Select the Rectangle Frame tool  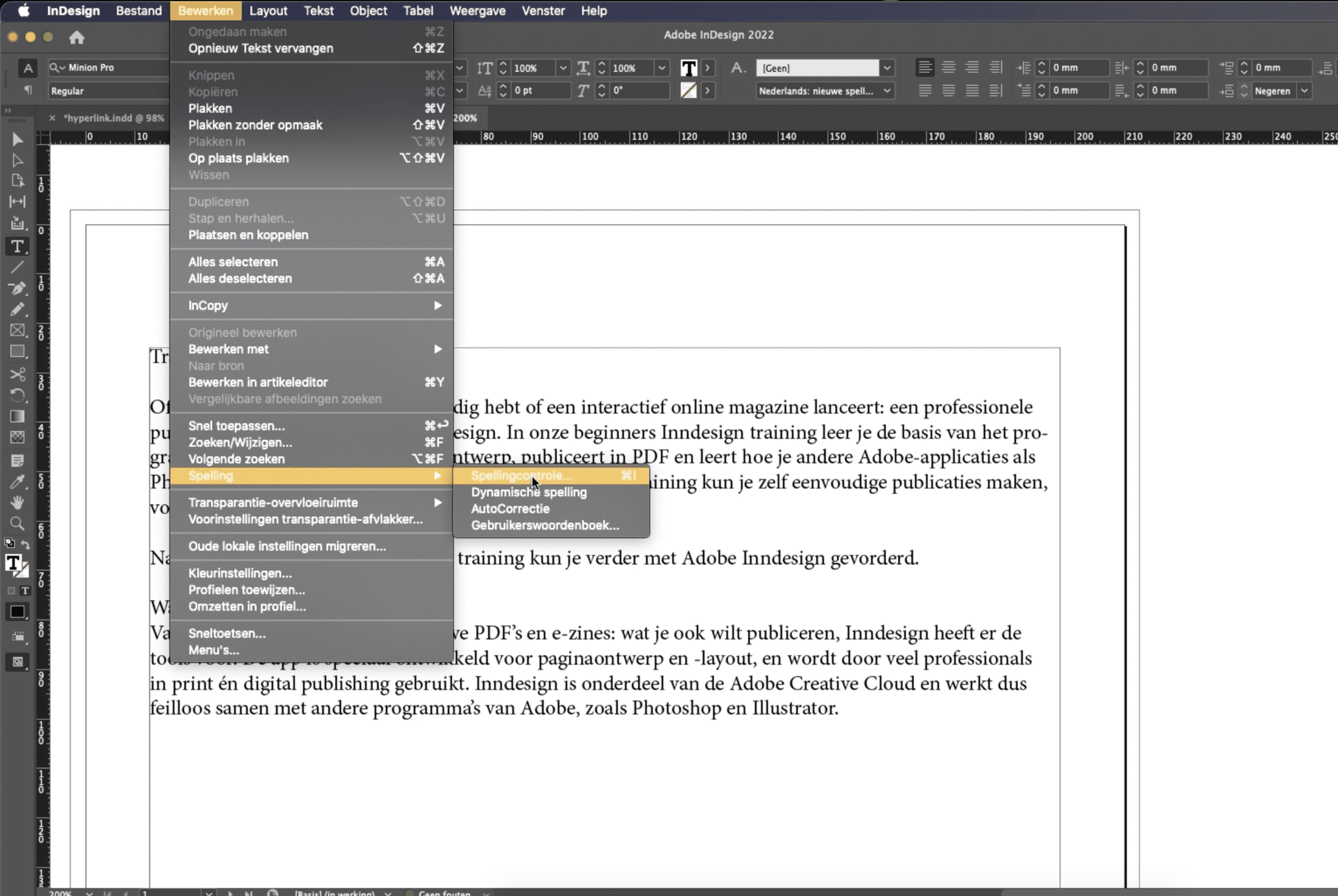(x=17, y=330)
